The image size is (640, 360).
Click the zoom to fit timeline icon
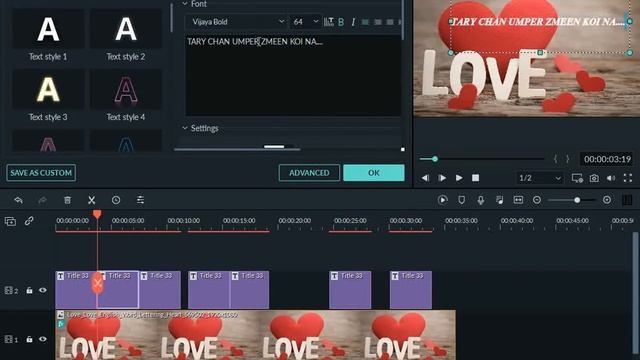tap(518, 200)
